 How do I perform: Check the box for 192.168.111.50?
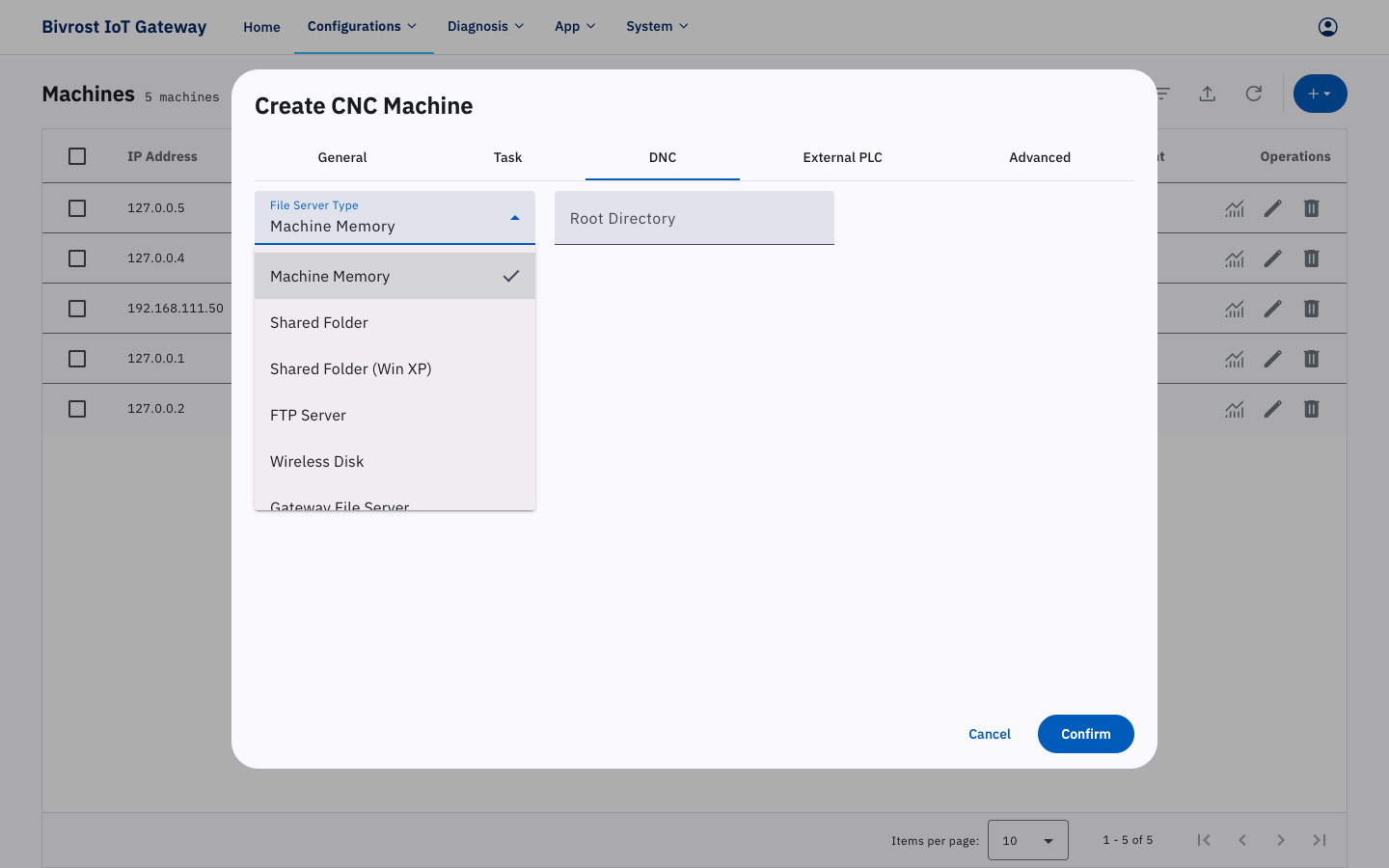point(77,309)
